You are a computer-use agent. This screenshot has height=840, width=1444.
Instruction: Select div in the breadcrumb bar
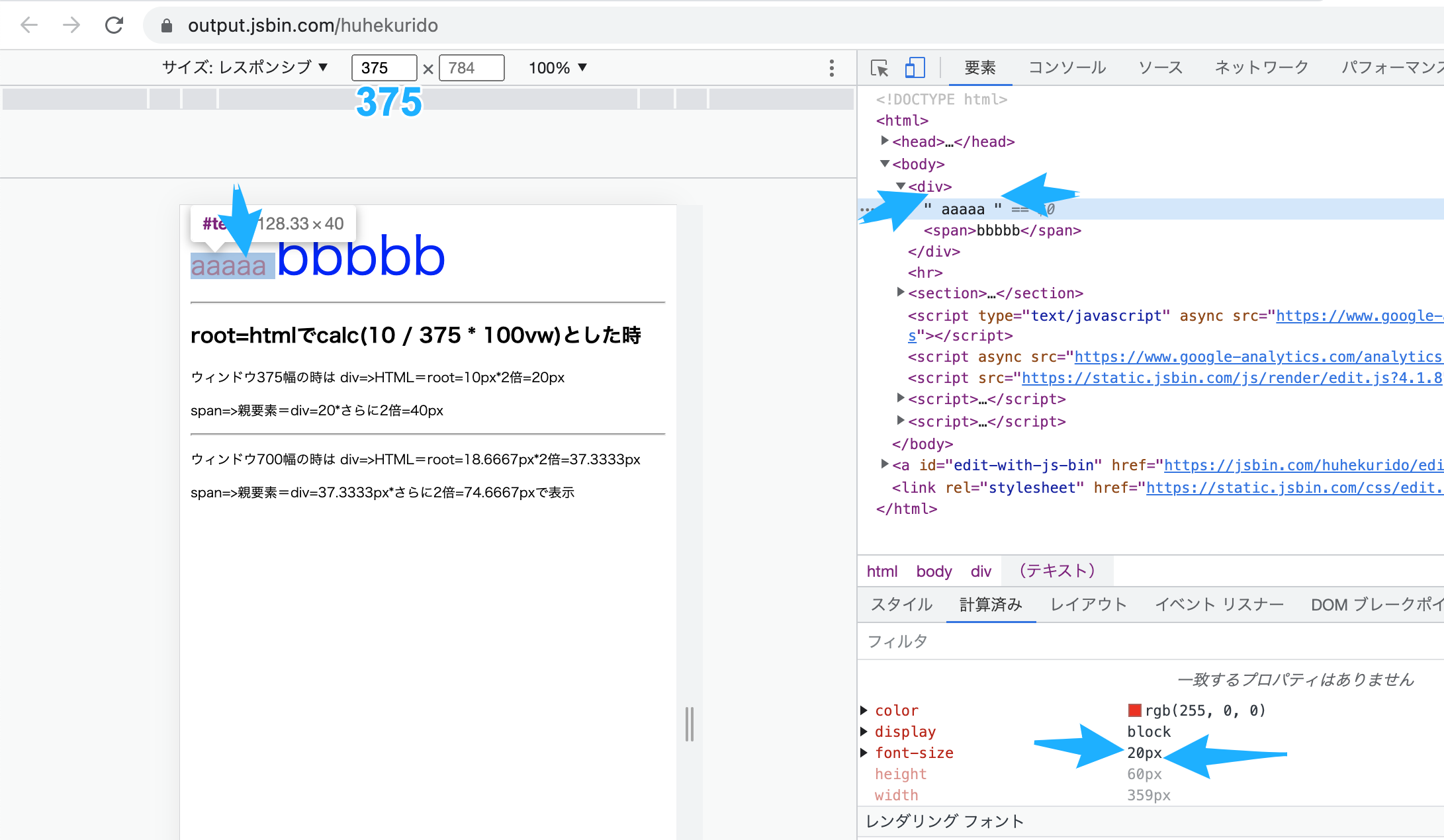[x=981, y=571]
